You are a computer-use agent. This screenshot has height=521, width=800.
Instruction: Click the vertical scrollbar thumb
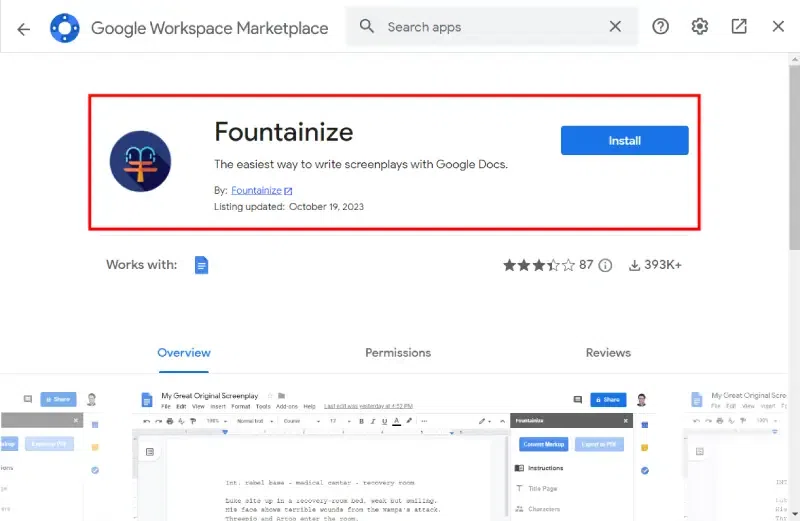[794, 158]
